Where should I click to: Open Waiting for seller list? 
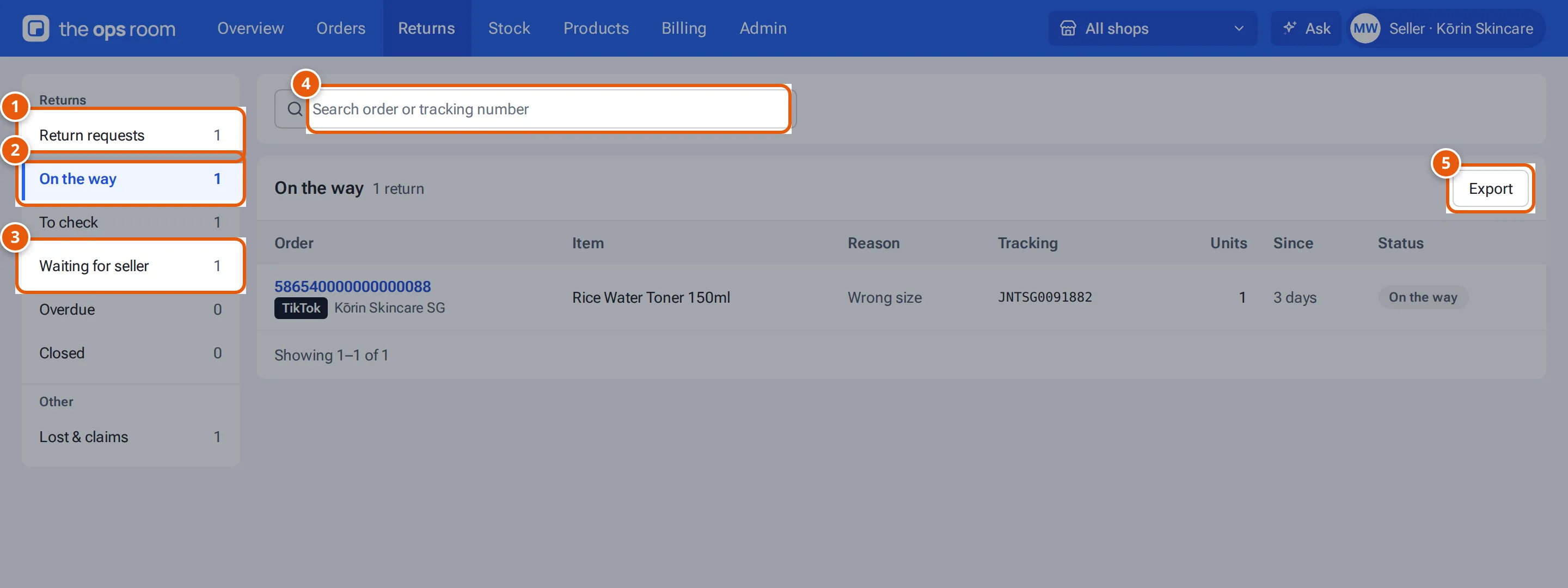[130, 266]
